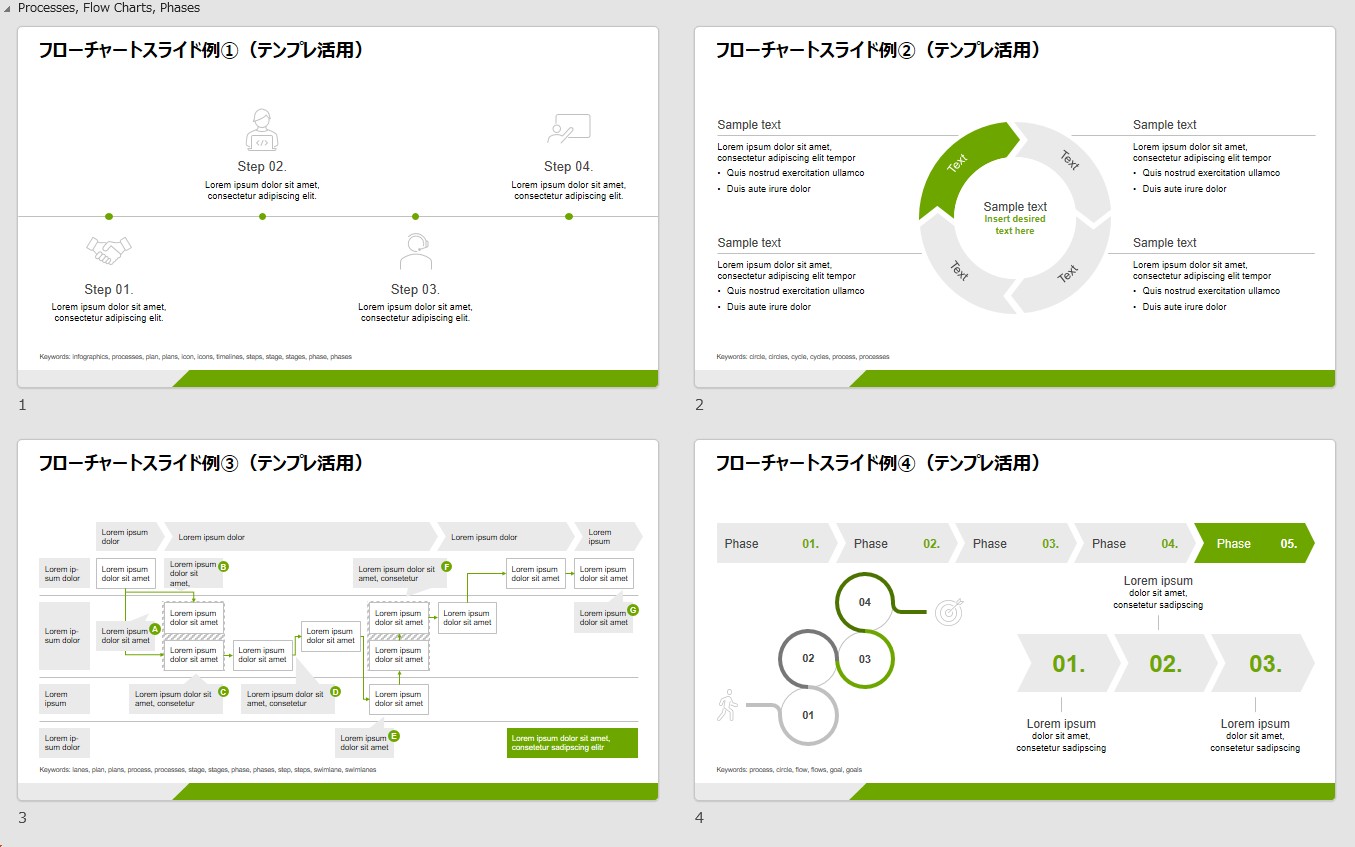Click the headset agent icon above Step 03

click(415, 251)
